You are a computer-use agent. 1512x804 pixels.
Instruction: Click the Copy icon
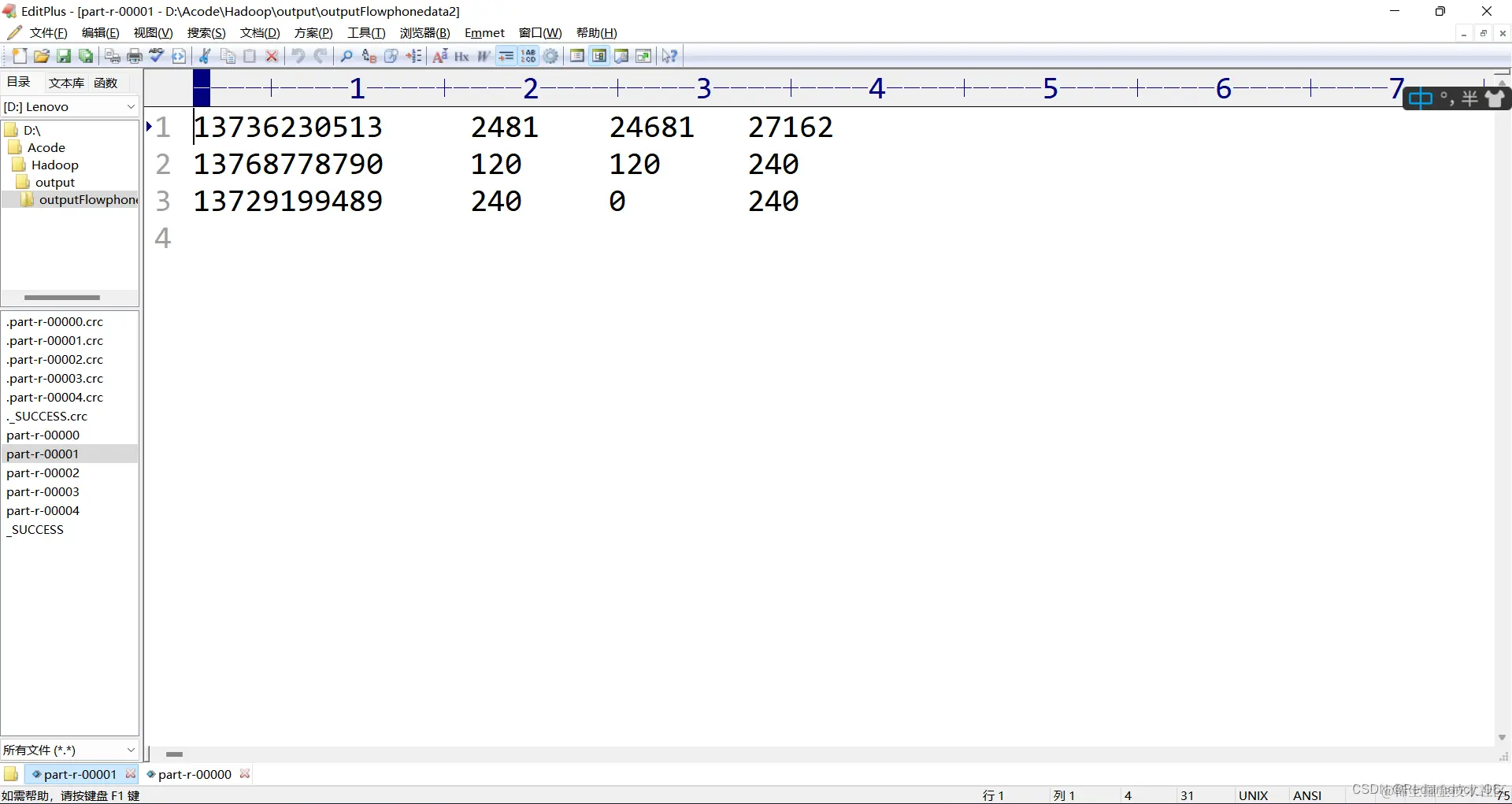(228, 56)
